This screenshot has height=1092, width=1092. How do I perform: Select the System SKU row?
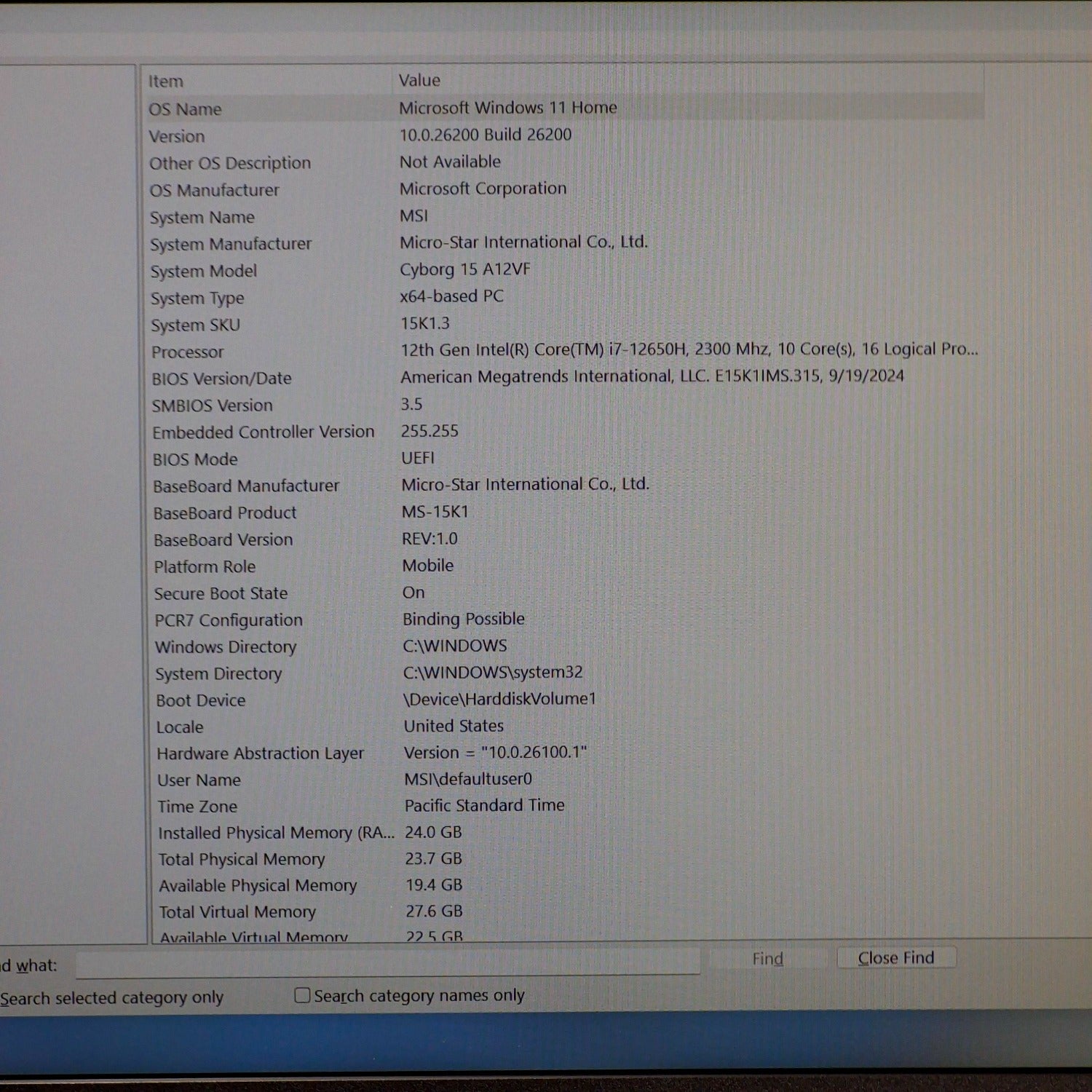tap(195, 325)
